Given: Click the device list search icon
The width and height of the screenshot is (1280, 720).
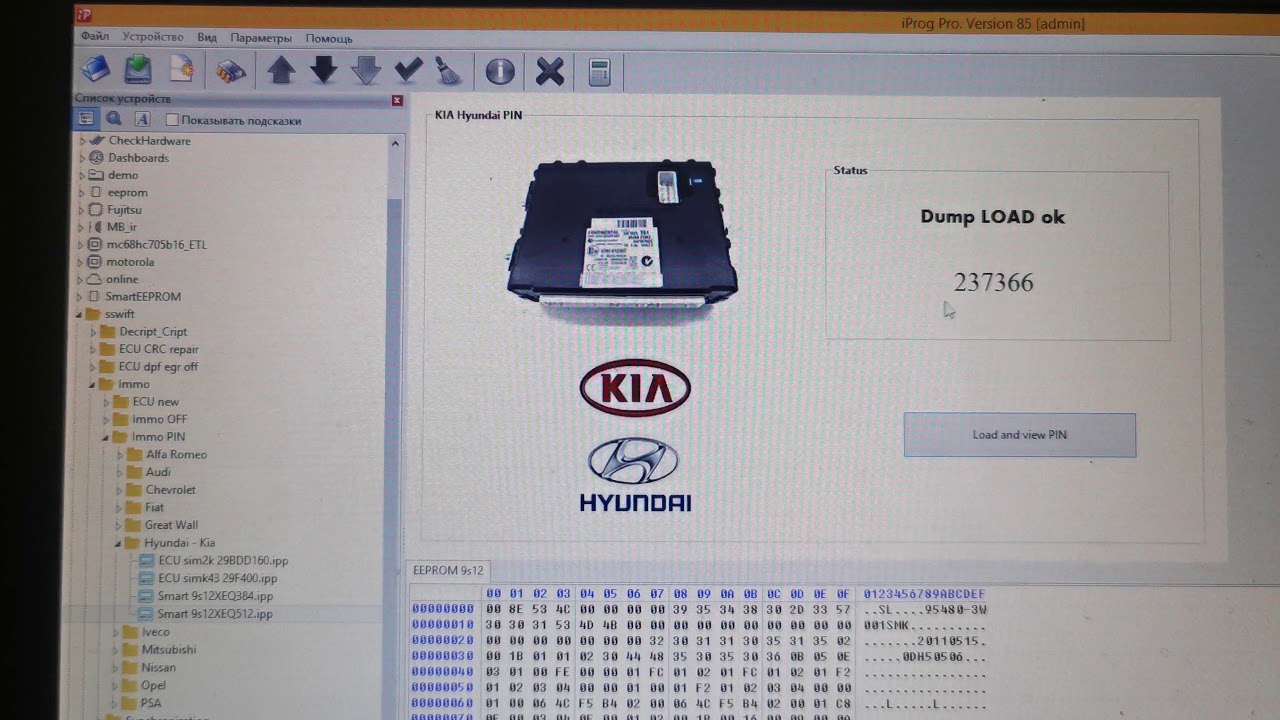Looking at the screenshot, I should 114,118.
